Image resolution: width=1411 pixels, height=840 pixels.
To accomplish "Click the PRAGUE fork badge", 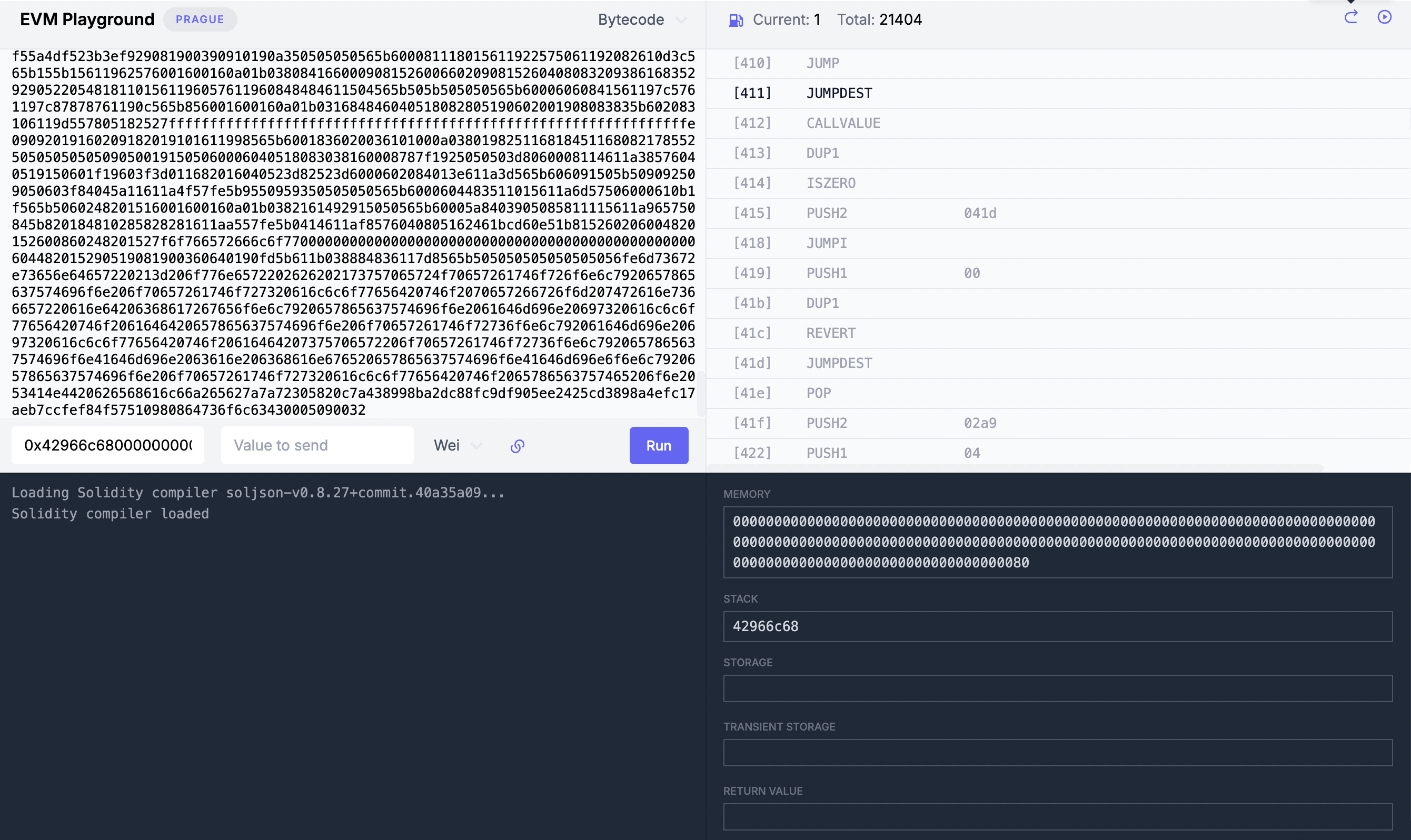I will point(200,20).
